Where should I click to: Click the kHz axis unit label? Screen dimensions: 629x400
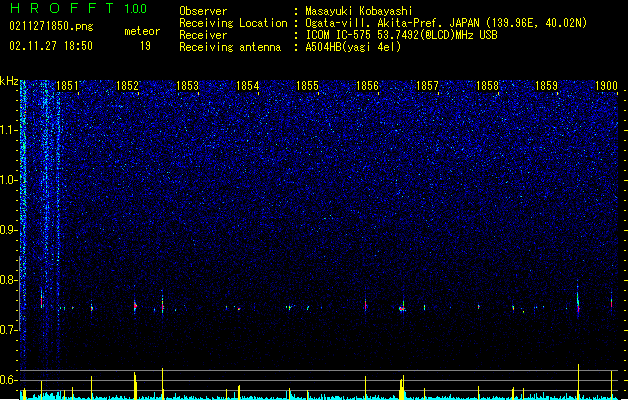pyautogui.click(x=9, y=81)
